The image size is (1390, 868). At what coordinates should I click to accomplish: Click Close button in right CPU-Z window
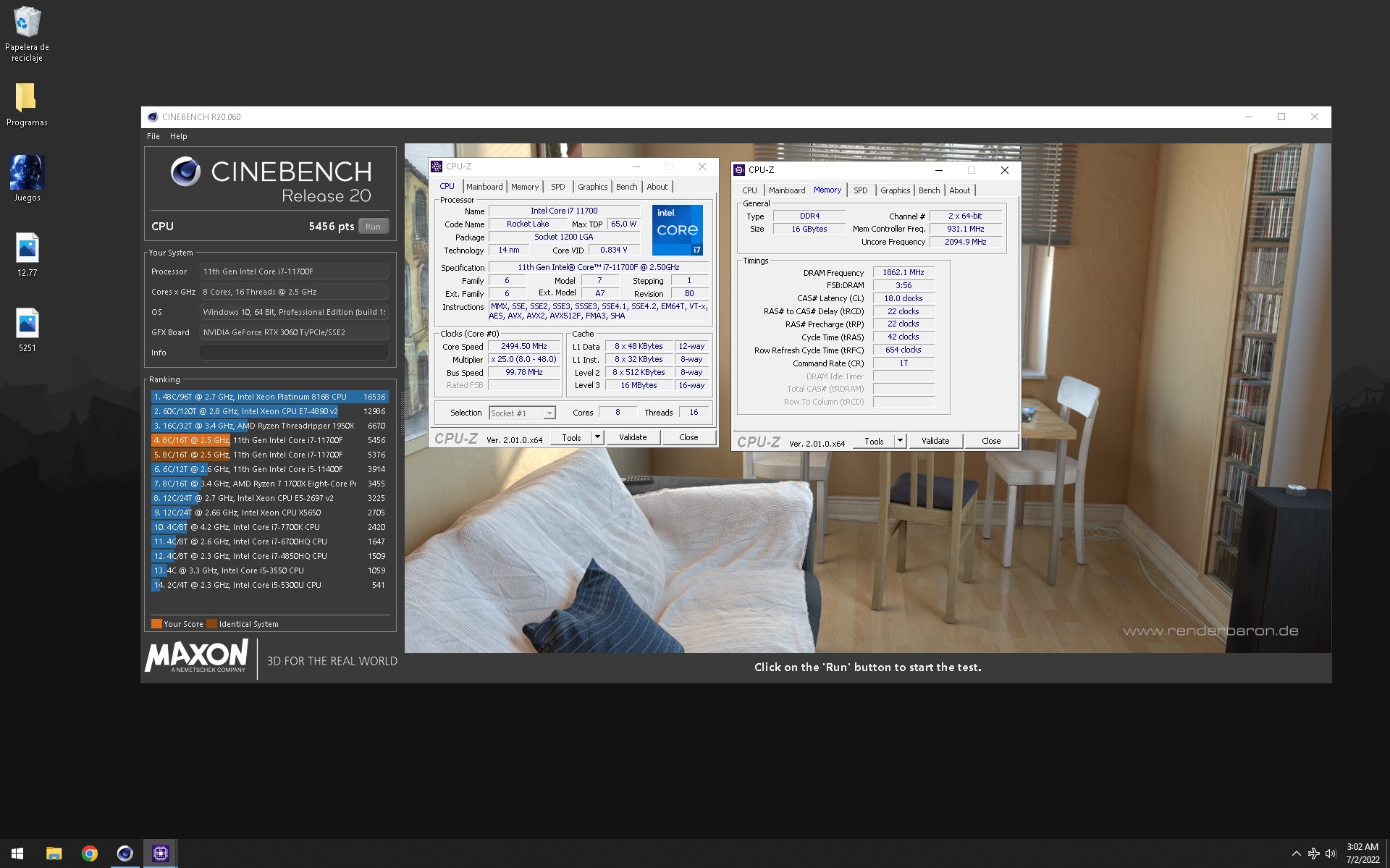coord(991,442)
